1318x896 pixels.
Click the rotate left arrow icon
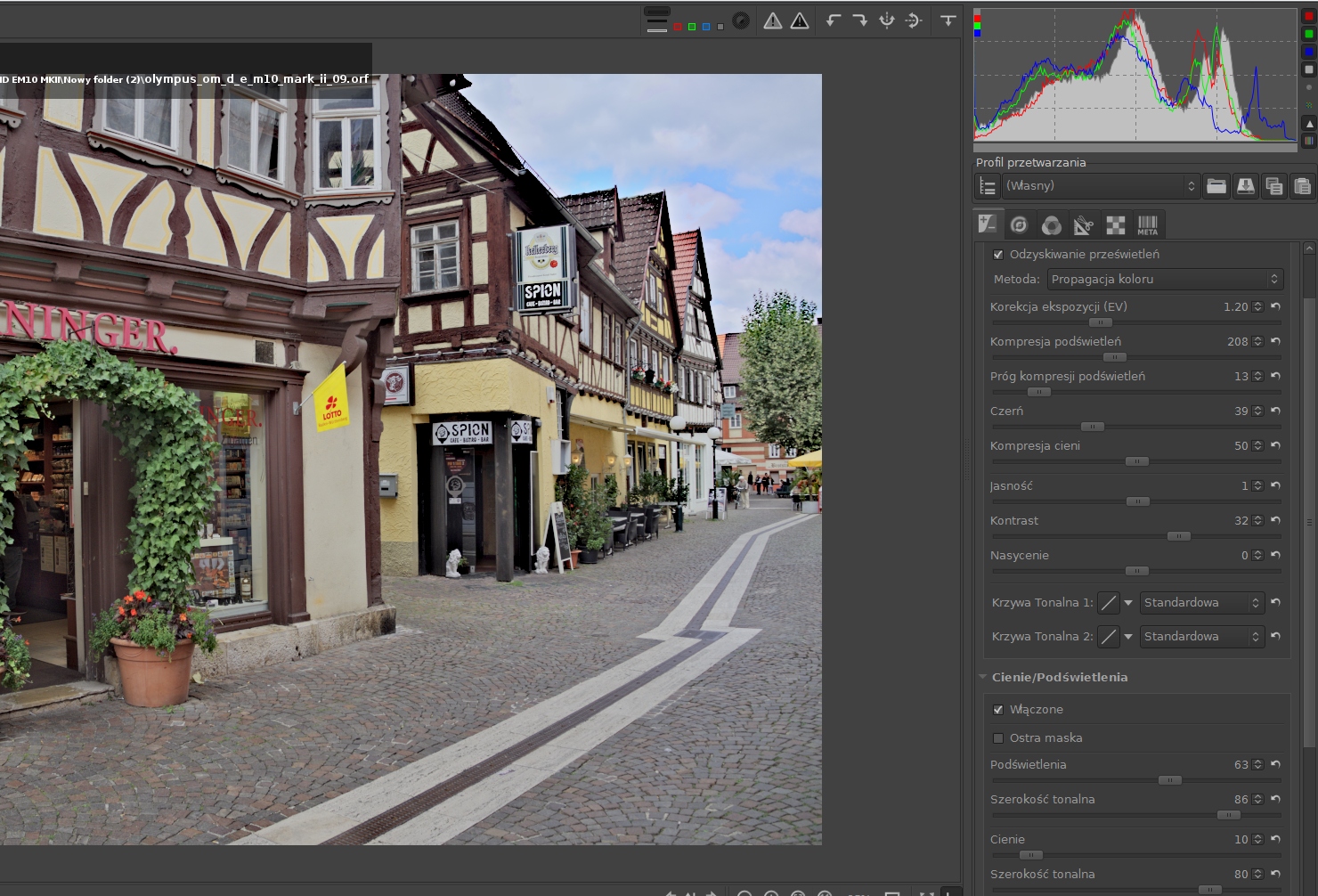[834, 20]
